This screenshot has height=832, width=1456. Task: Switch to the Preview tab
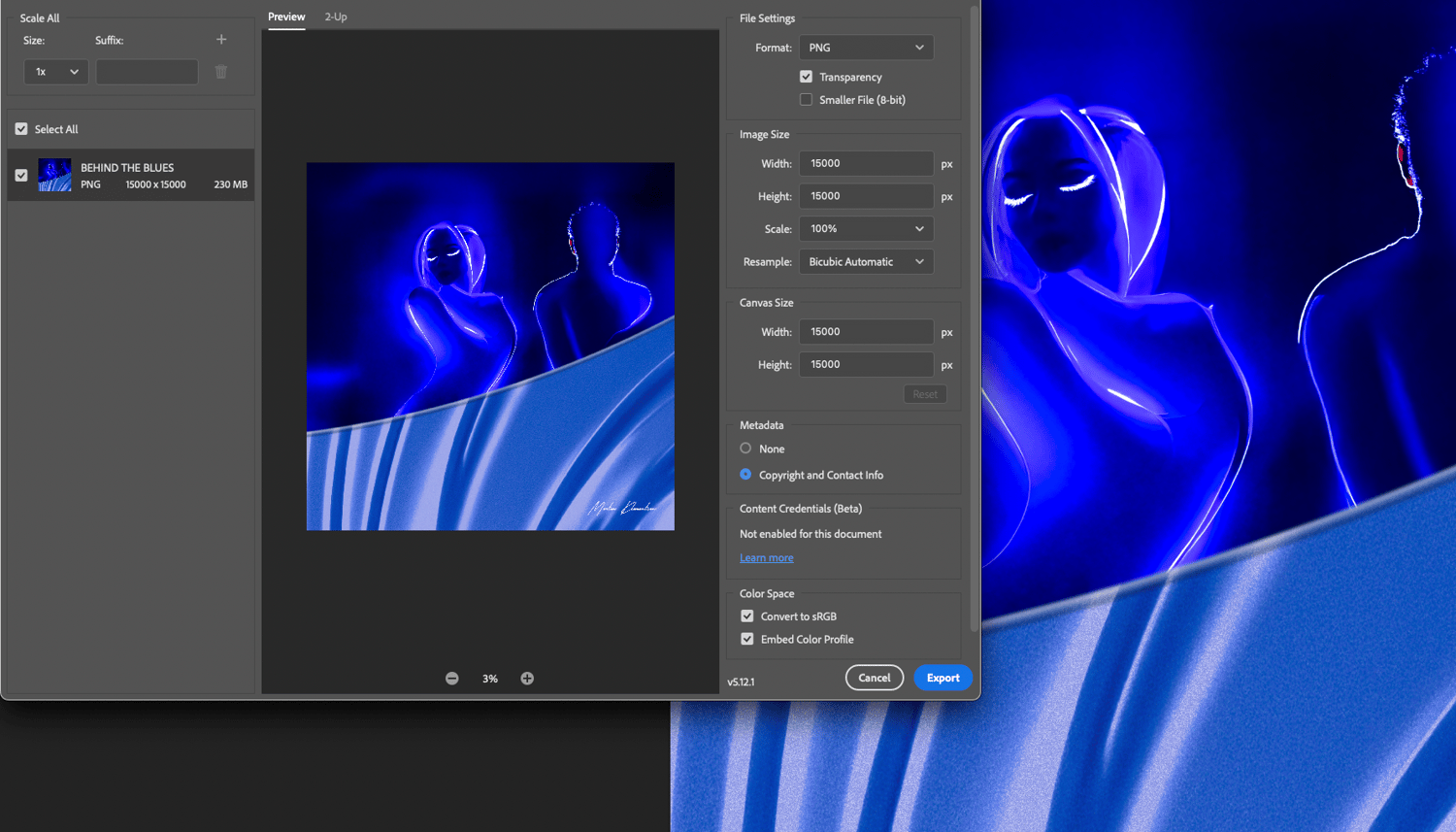click(286, 17)
